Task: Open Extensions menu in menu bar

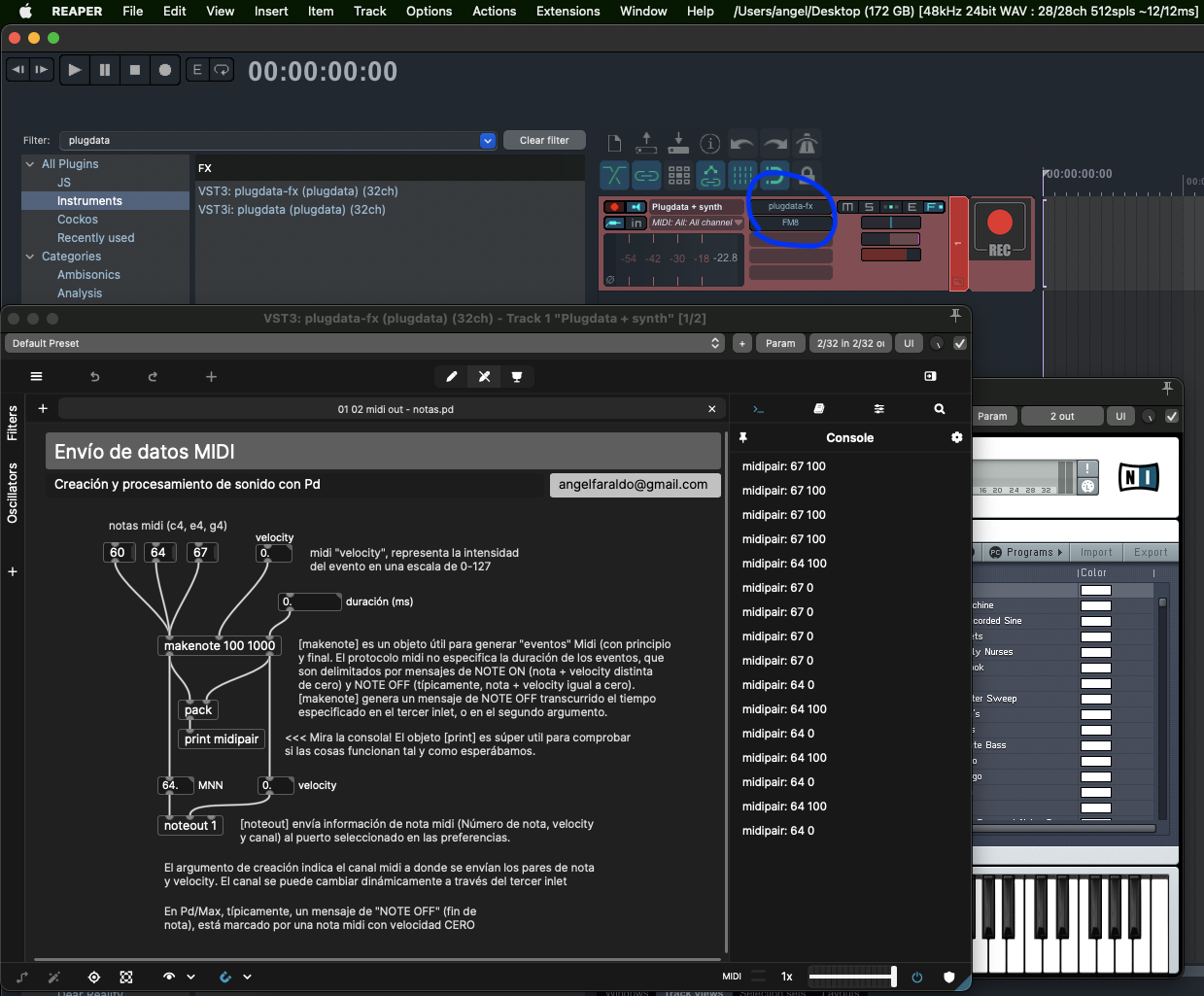Action: pos(568,11)
